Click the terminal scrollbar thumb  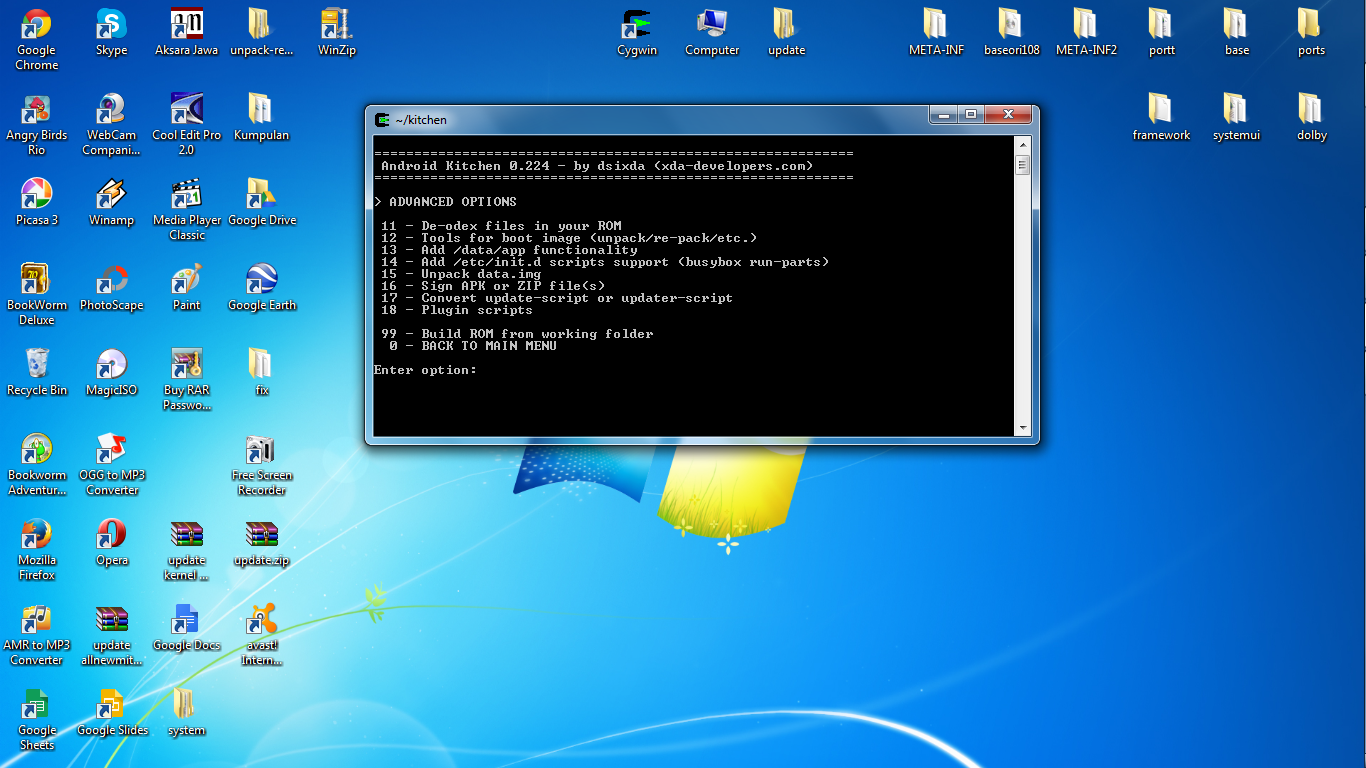click(1022, 165)
